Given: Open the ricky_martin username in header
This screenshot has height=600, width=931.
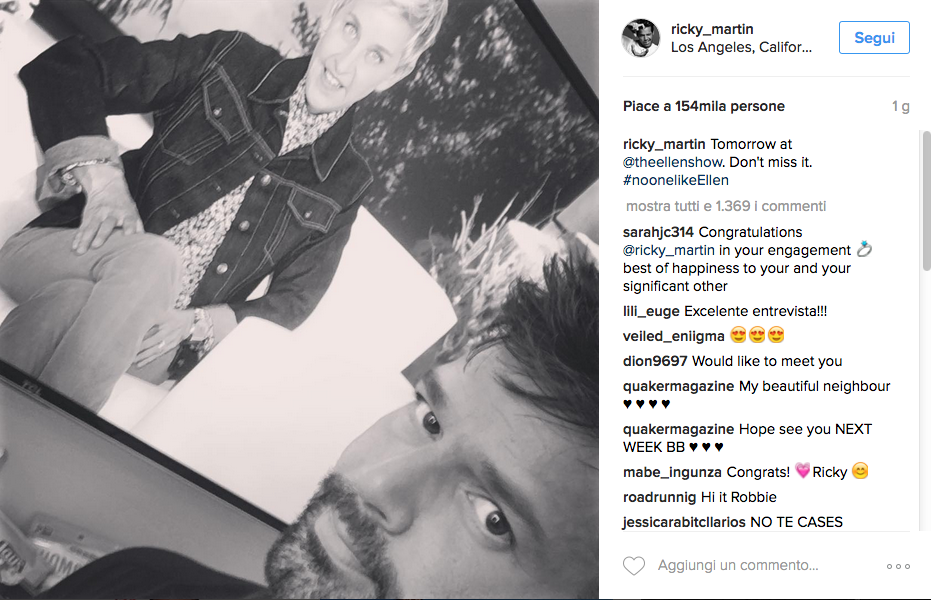Looking at the screenshot, I should (x=712, y=29).
